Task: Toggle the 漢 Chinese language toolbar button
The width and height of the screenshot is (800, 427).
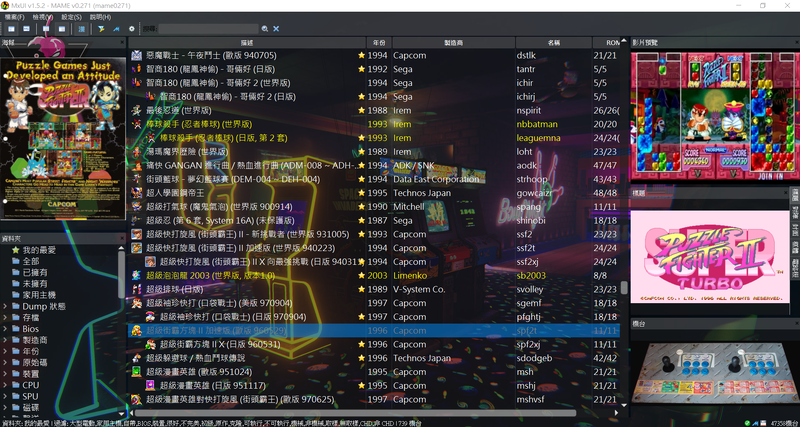Action: click(x=82, y=29)
